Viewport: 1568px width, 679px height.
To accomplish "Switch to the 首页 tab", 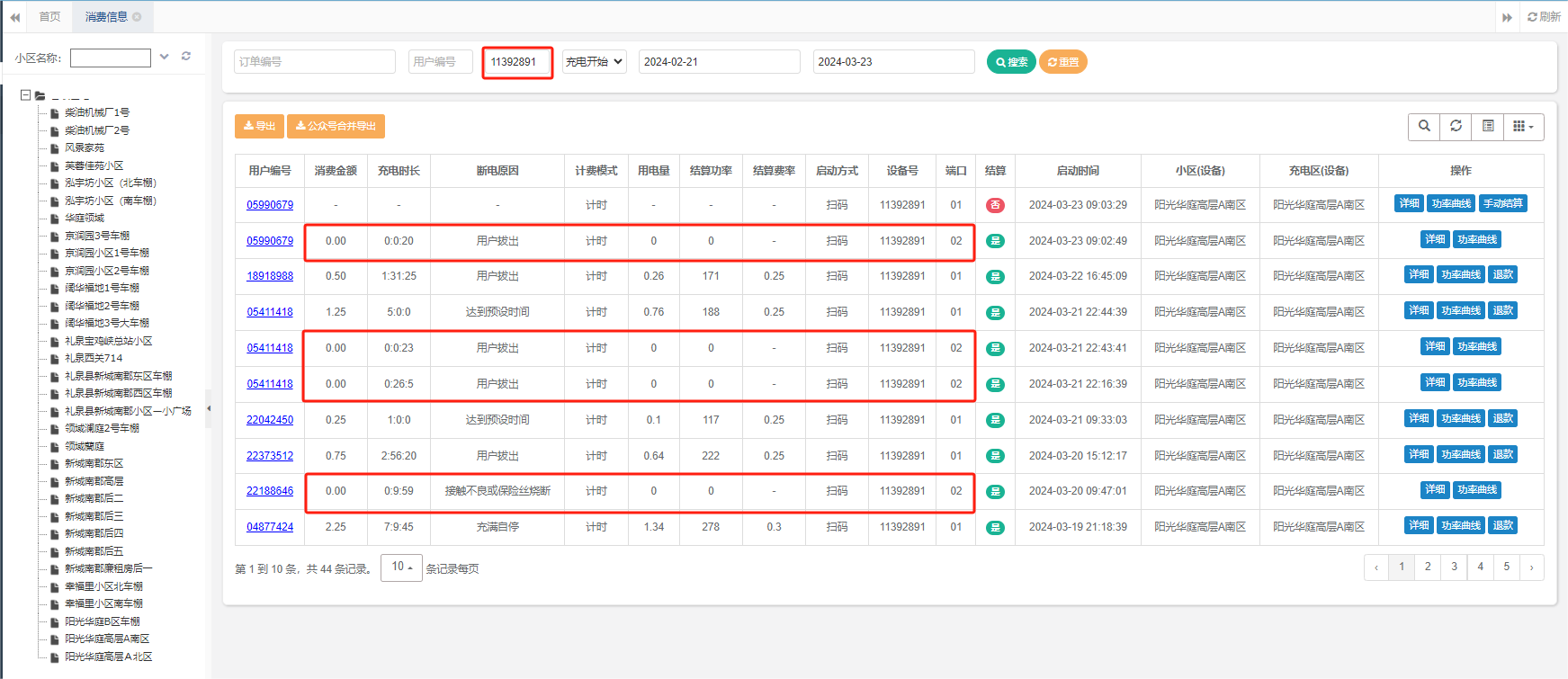I will (x=50, y=17).
